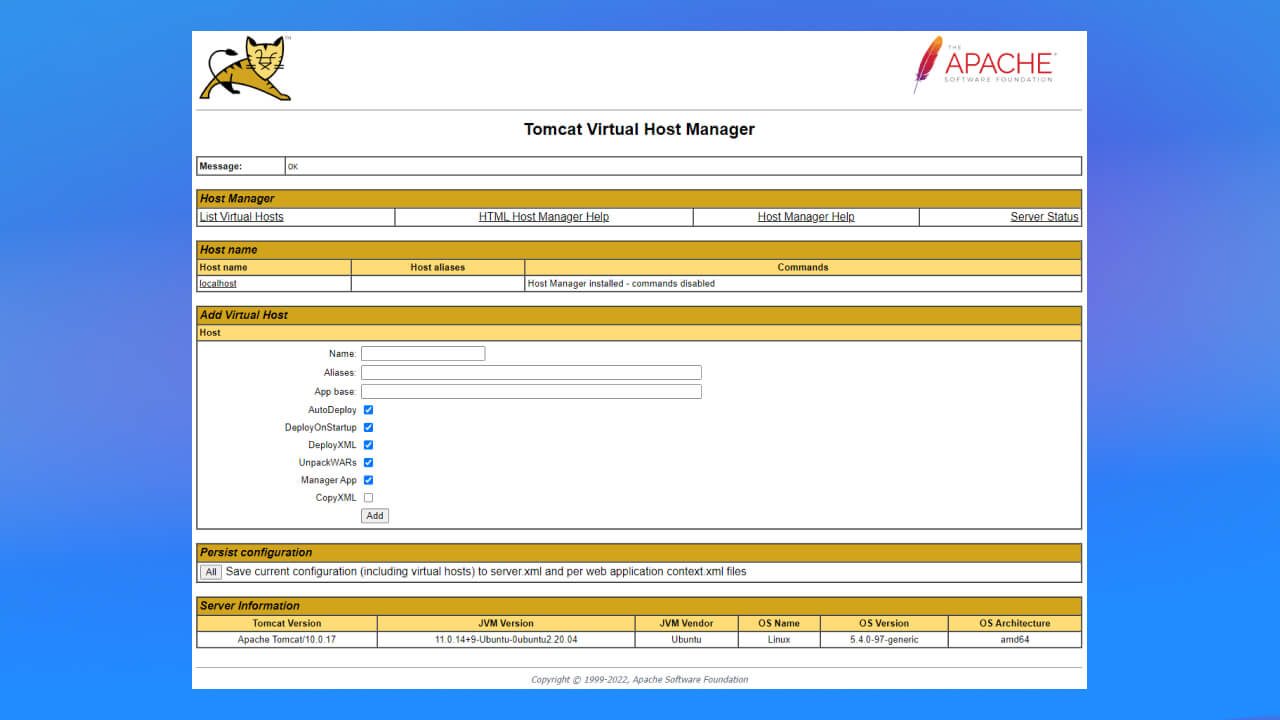Focus the App base input field
The height and width of the screenshot is (720, 1280).
(x=531, y=392)
